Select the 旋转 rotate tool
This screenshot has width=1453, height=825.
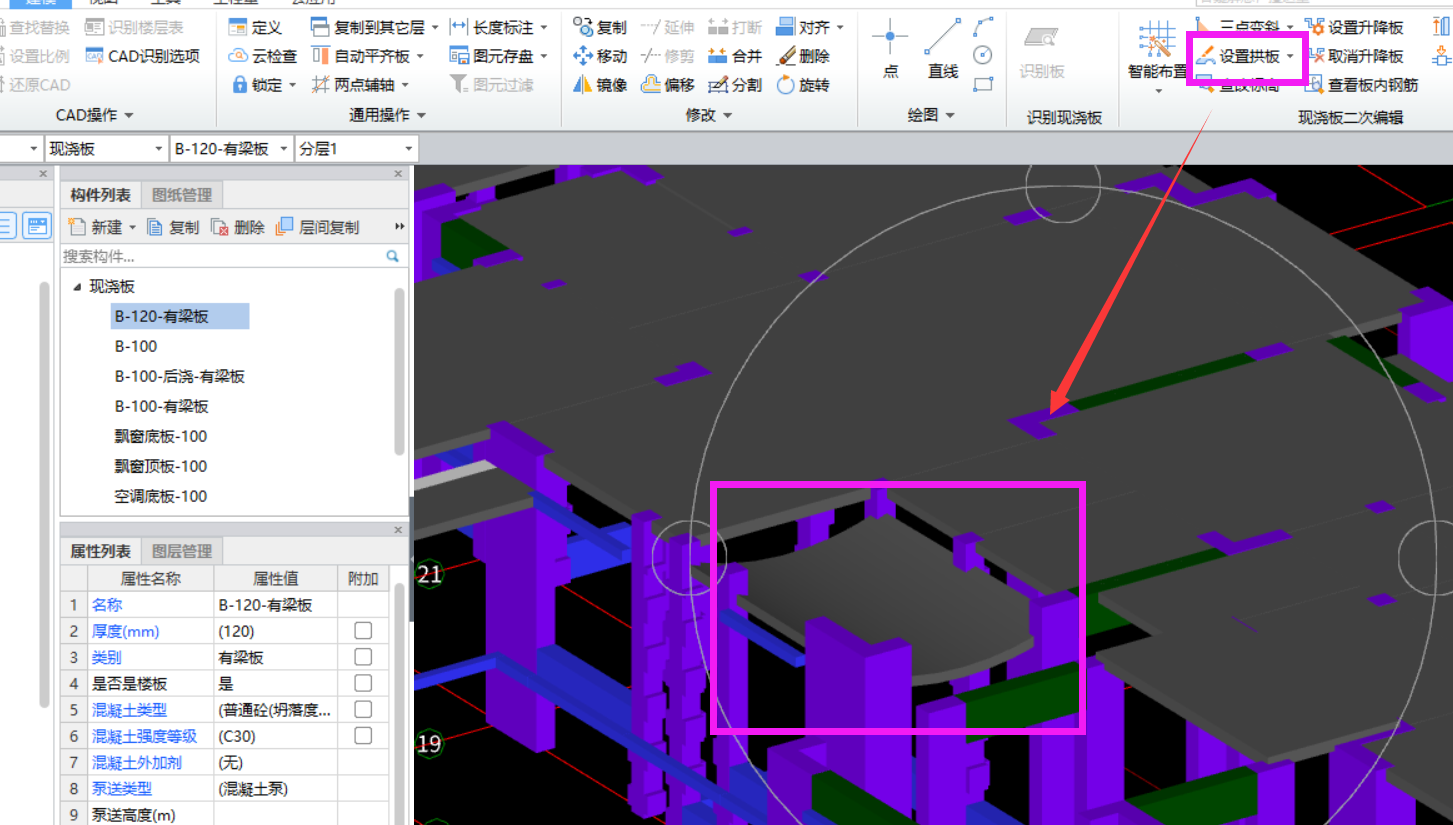[802, 85]
